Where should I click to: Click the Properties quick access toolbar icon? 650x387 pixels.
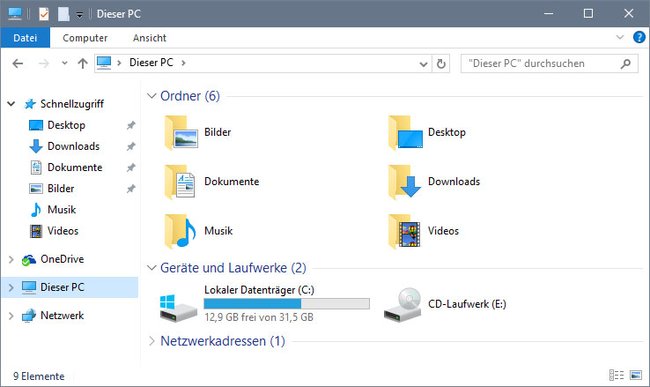pos(44,14)
